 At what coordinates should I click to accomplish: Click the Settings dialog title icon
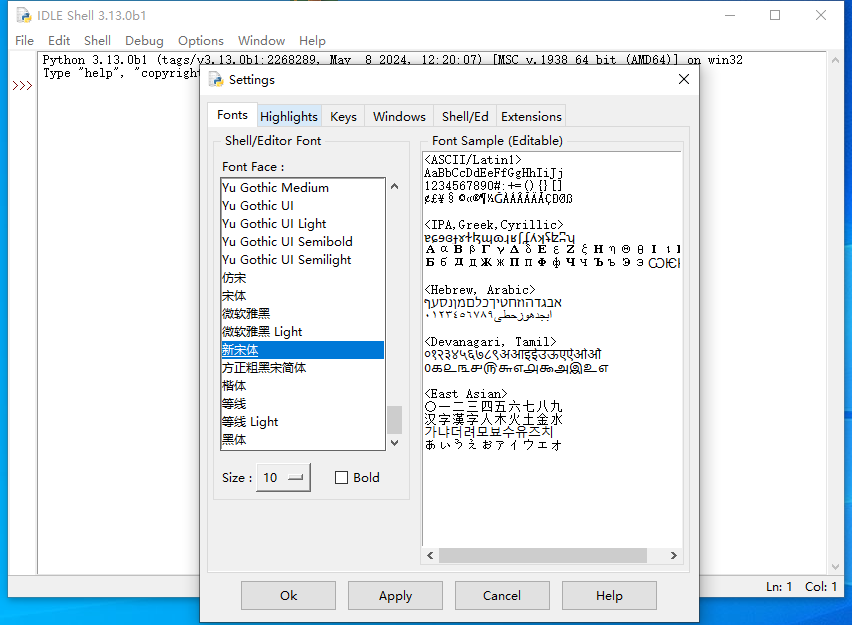click(215, 80)
